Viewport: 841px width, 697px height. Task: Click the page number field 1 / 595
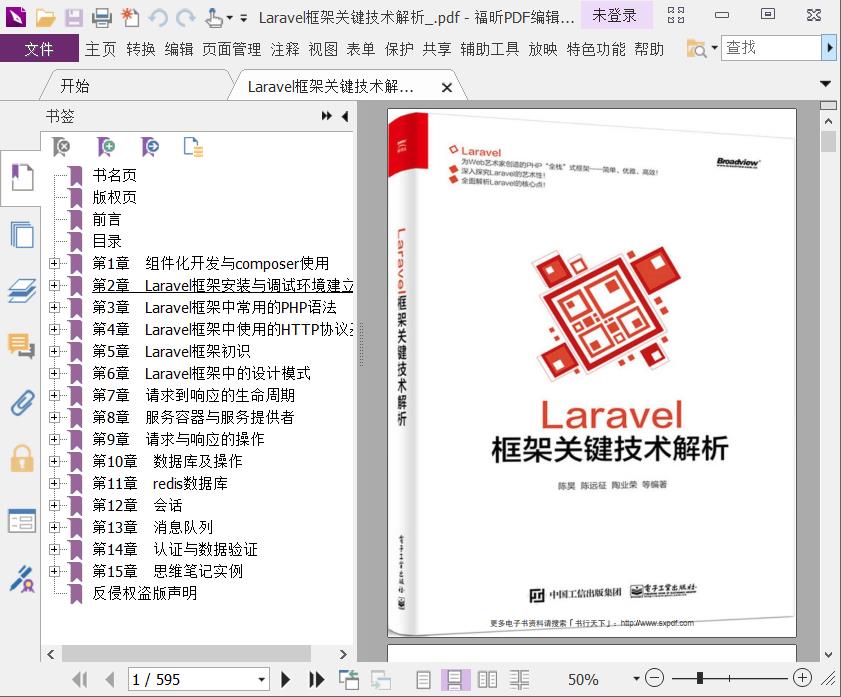click(x=191, y=680)
